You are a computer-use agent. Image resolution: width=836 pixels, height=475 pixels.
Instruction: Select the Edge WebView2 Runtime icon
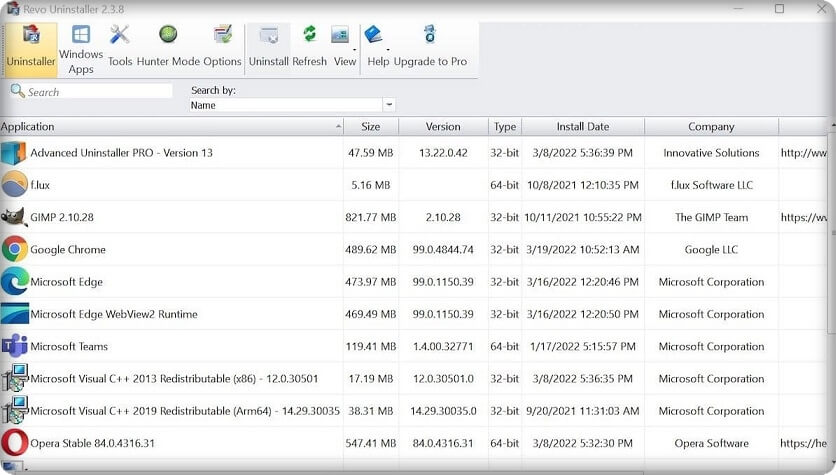point(14,313)
